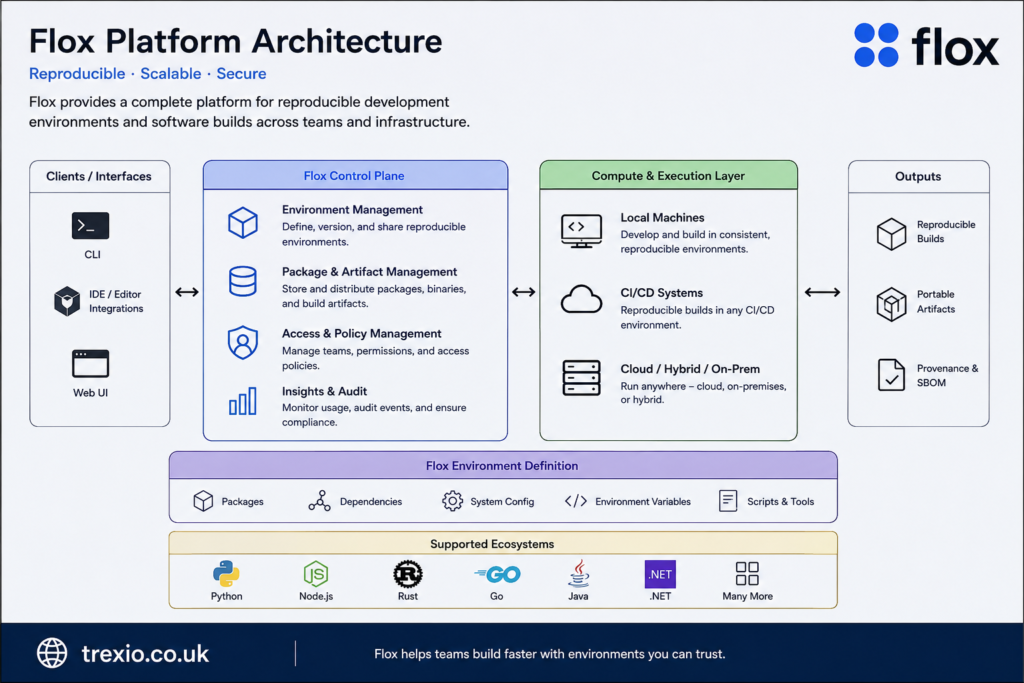Image resolution: width=1024 pixels, height=683 pixels.
Task: Click the Go logo
Action: (497, 575)
